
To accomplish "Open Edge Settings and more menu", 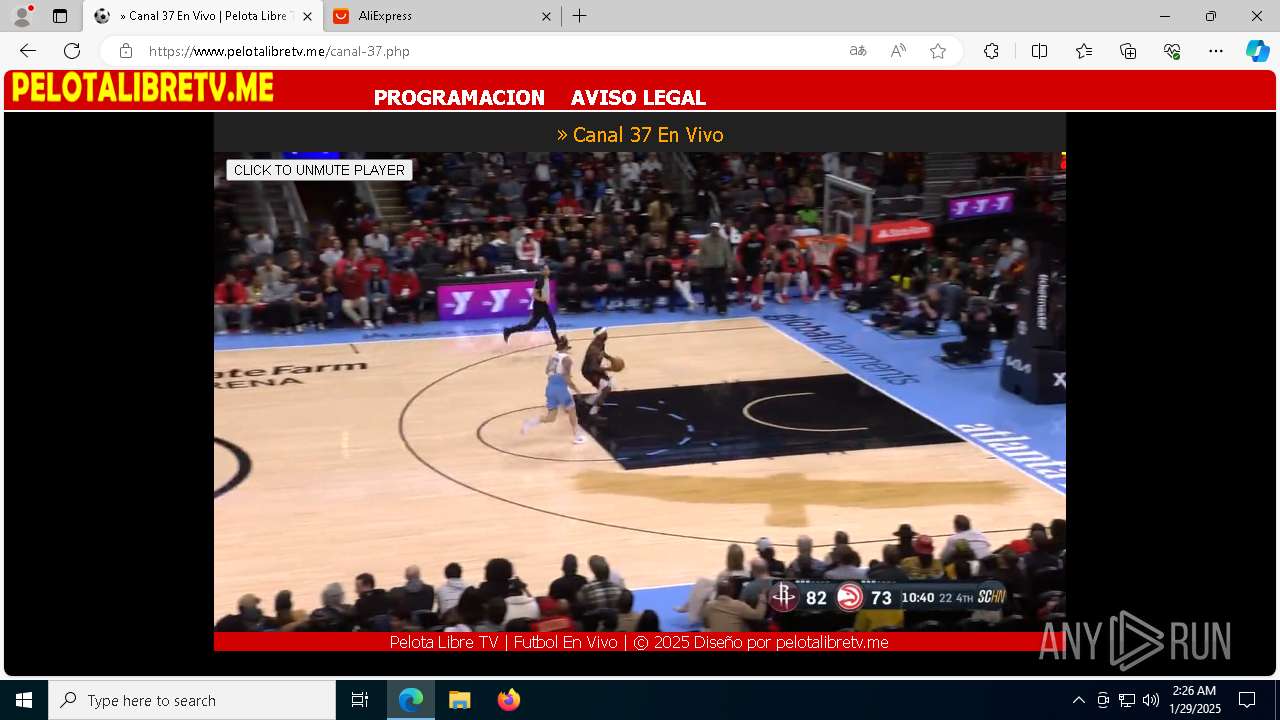I will tap(1216, 51).
